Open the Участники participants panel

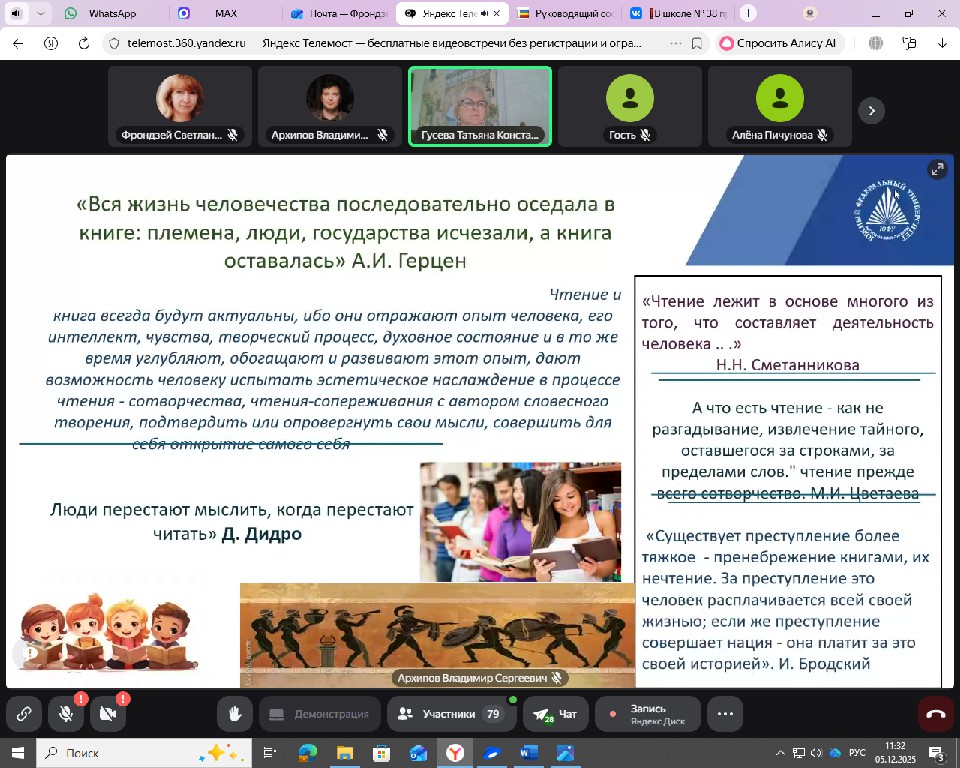click(449, 714)
